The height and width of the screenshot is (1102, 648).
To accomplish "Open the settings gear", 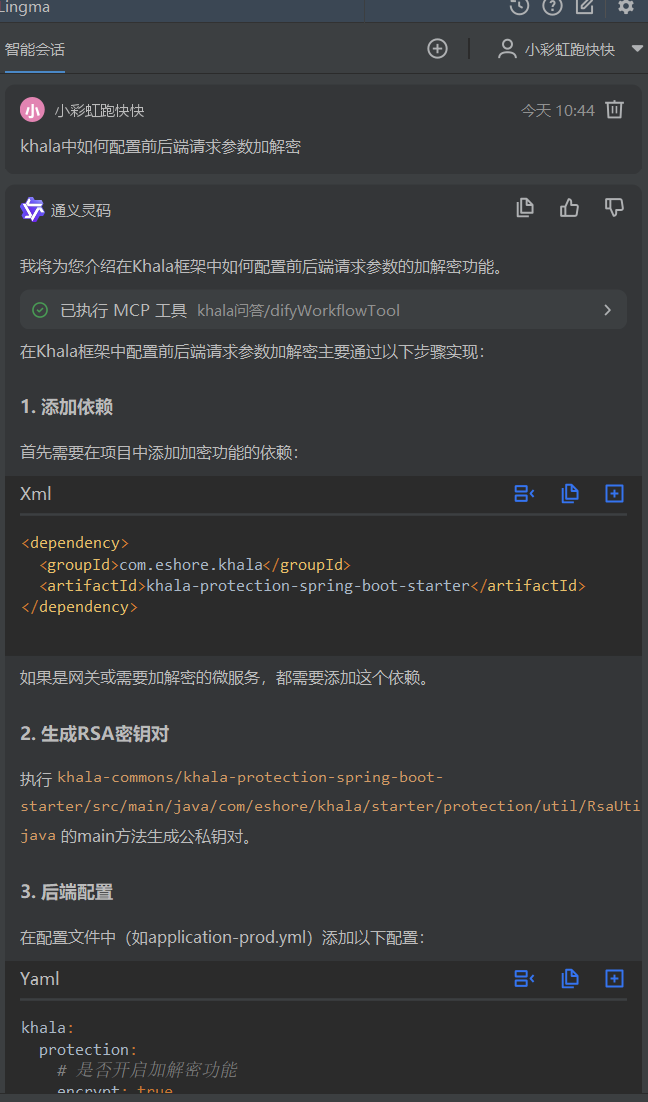I will coord(628,8).
